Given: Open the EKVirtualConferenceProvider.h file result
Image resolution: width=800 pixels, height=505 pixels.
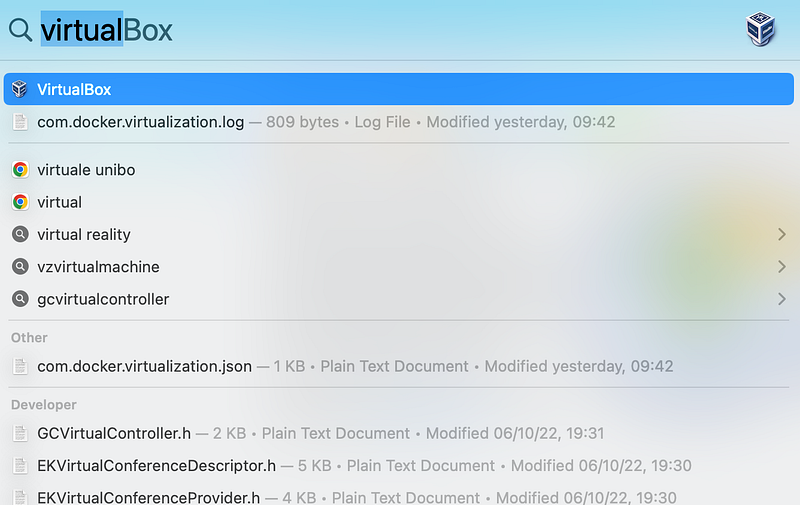Looking at the screenshot, I should 398,495.
